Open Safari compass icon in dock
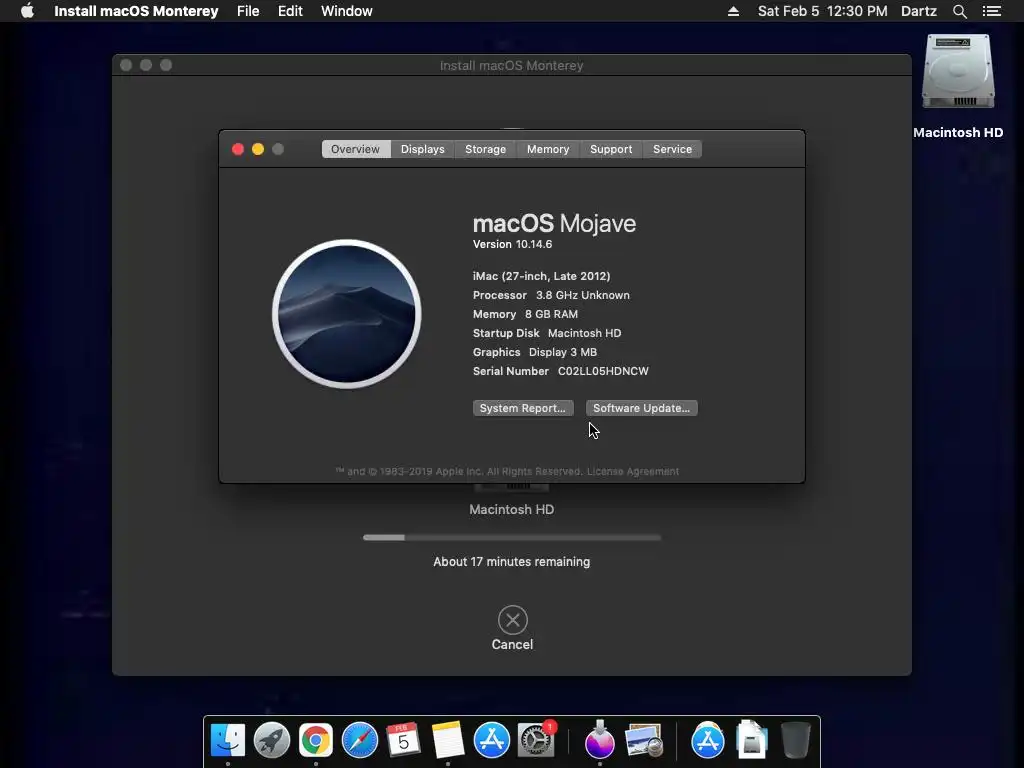 point(360,740)
